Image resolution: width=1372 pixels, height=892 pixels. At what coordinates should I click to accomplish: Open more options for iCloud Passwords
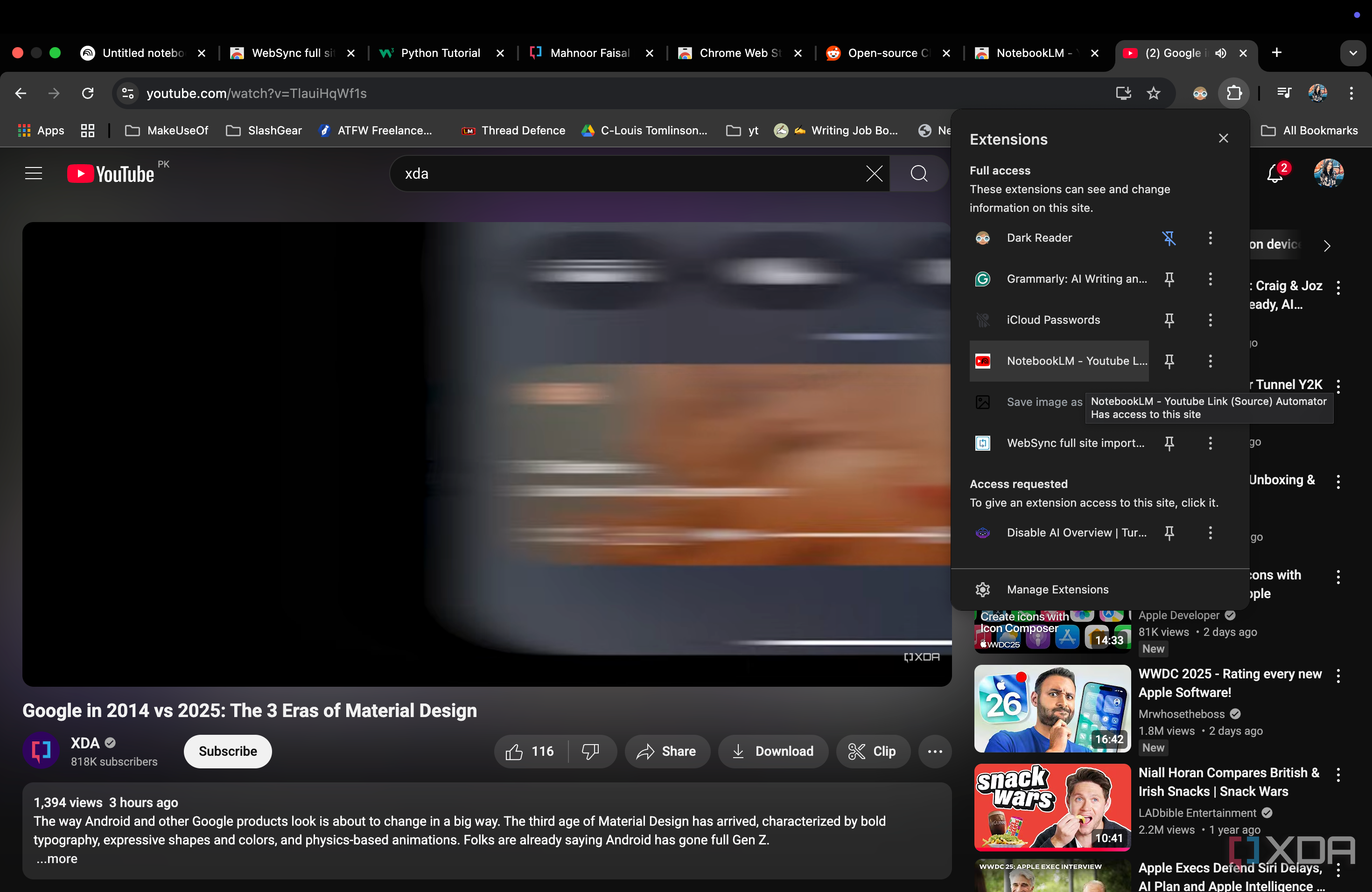click(x=1210, y=320)
